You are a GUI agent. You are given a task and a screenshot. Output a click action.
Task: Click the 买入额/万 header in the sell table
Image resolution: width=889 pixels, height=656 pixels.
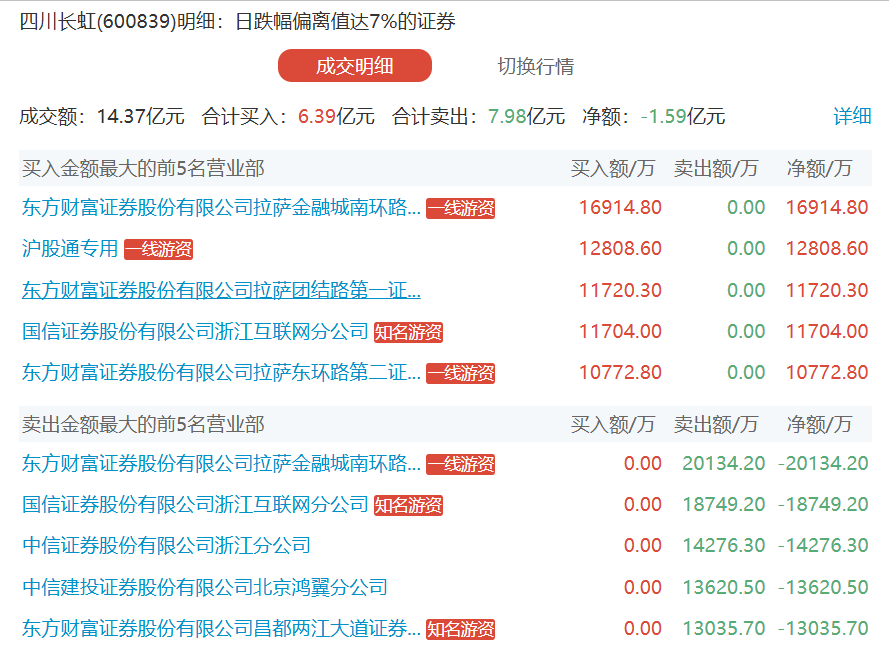click(613, 424)
